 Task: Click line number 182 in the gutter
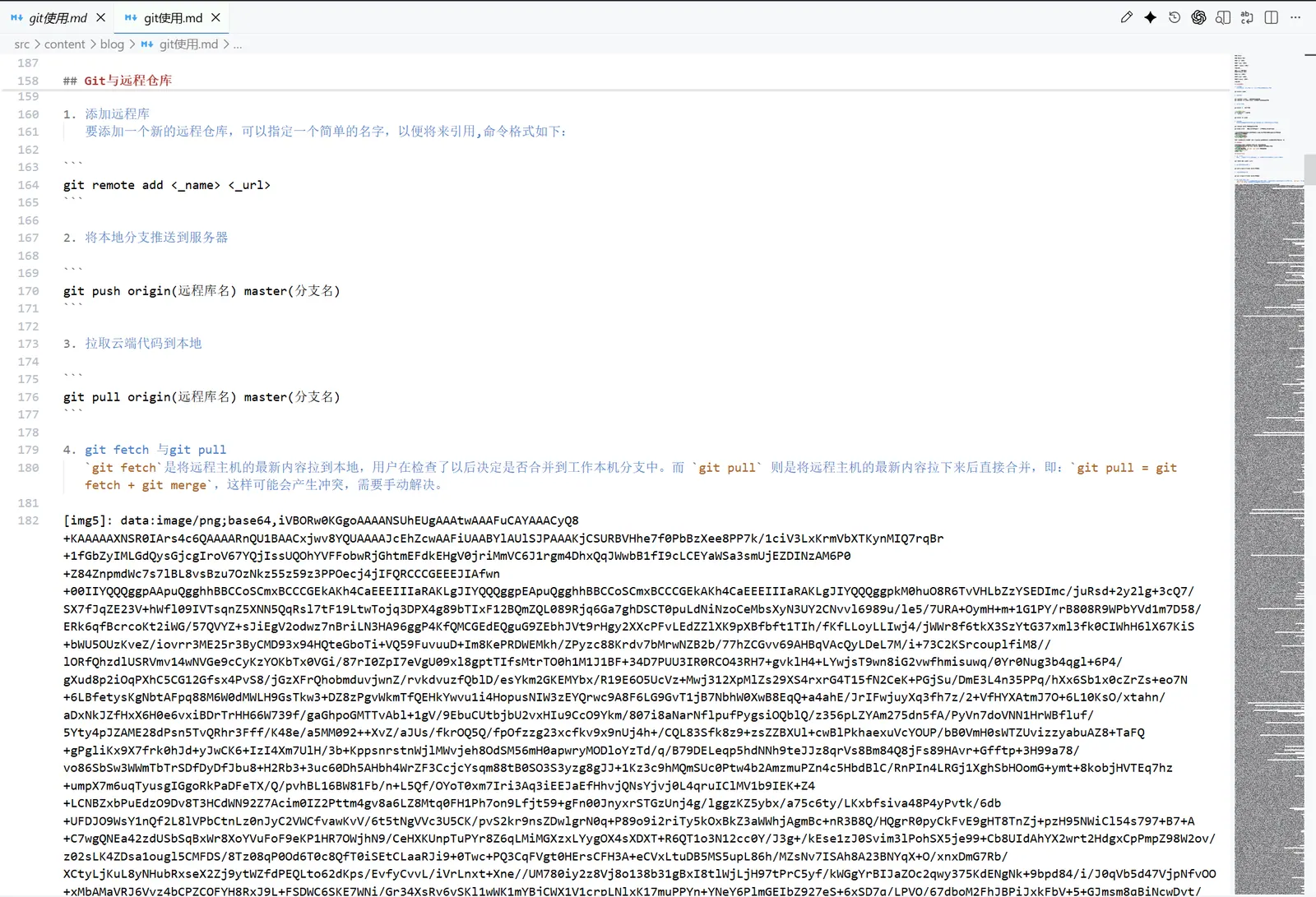coord(28,520)
